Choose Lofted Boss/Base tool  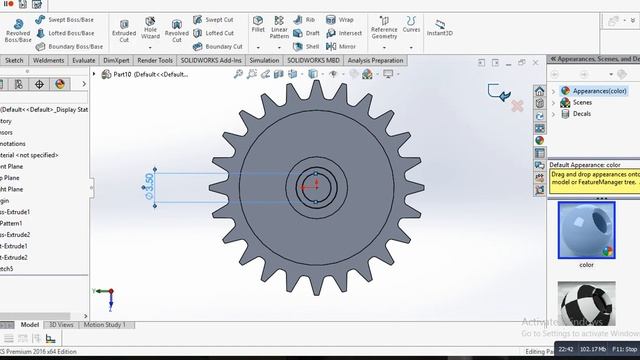coord(65,33)
